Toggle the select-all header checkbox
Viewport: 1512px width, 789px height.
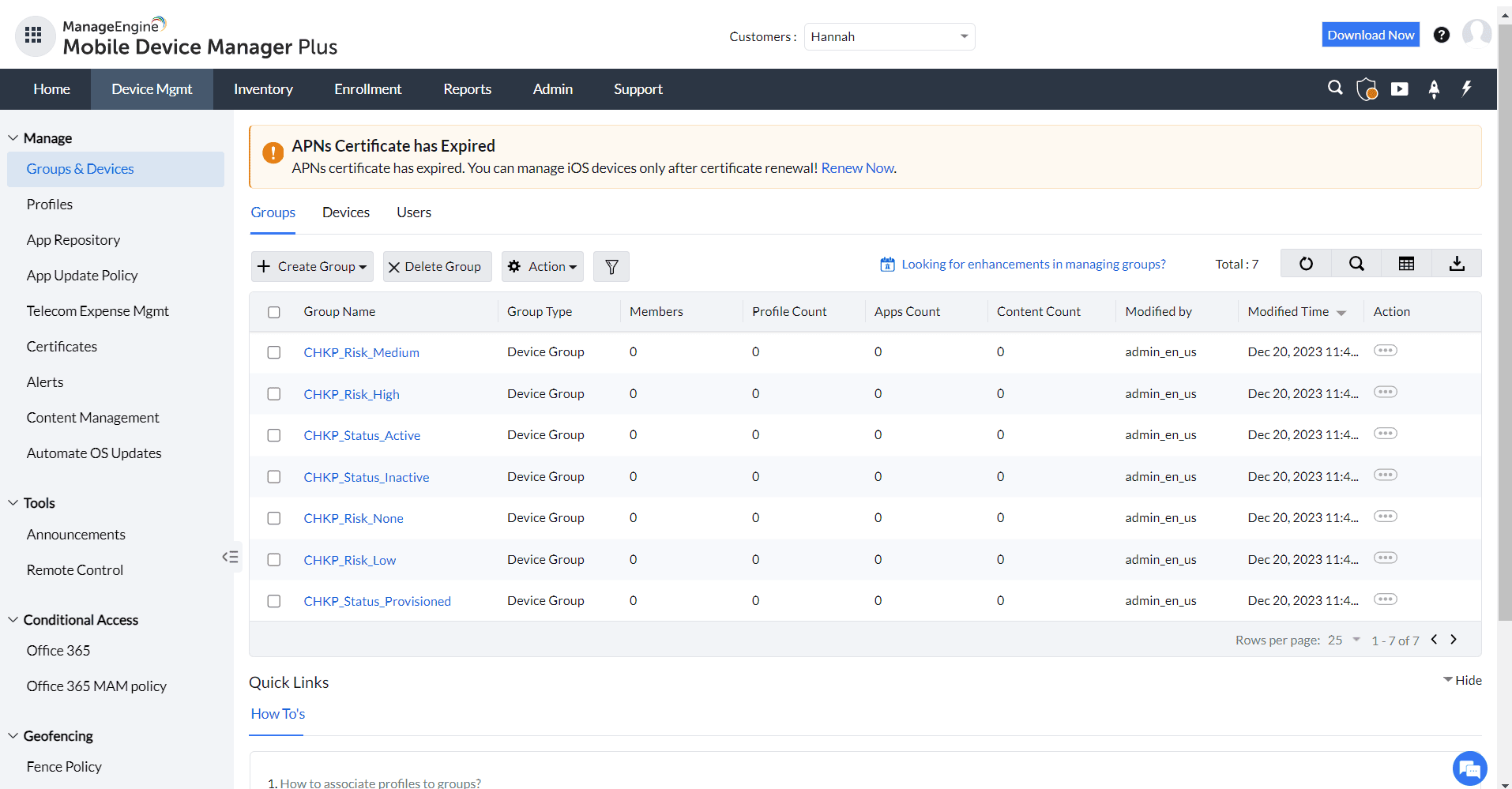point(274,312)
